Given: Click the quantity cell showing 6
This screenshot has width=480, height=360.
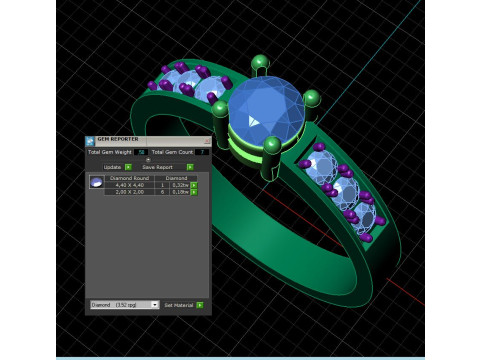Looking at the screenshot, I should click(163, 192).
